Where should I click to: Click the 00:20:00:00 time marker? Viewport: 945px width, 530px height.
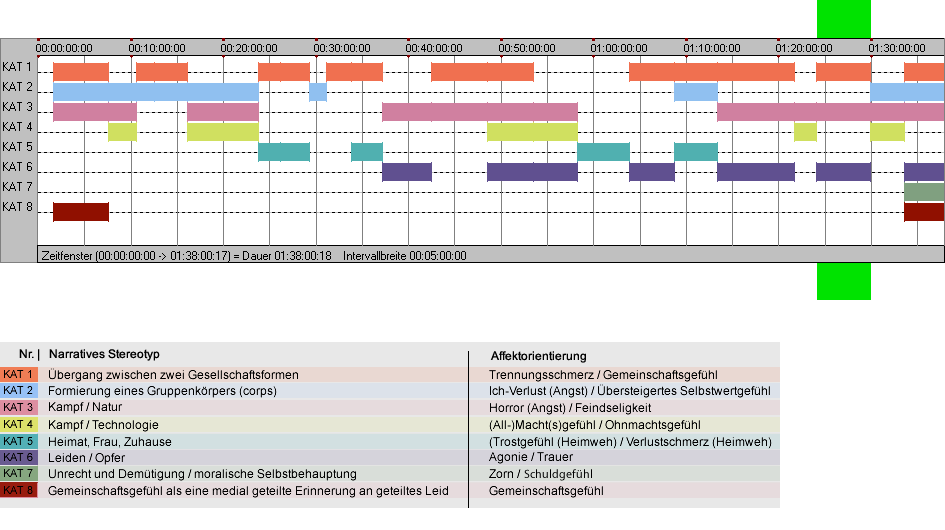pyautogui.click(x=249, y=48)
